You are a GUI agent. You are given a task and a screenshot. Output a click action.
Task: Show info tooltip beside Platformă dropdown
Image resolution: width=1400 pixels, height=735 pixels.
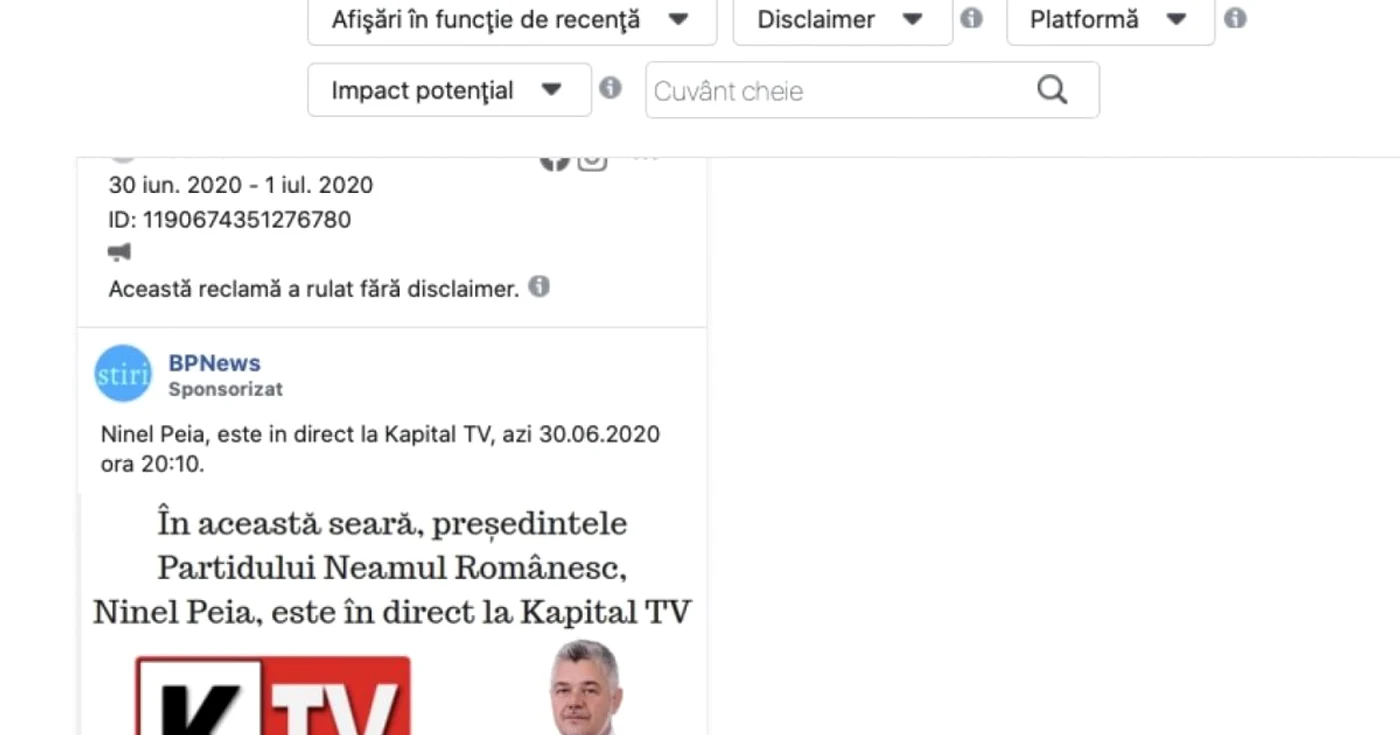[1235, 18]
